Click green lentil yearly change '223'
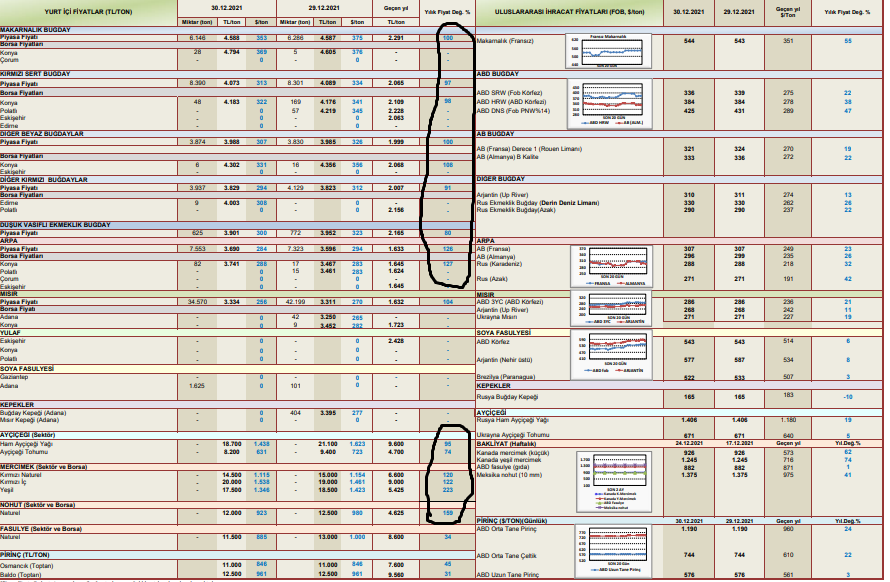This screenshot has height=582, width=890. tap(448, 489)
